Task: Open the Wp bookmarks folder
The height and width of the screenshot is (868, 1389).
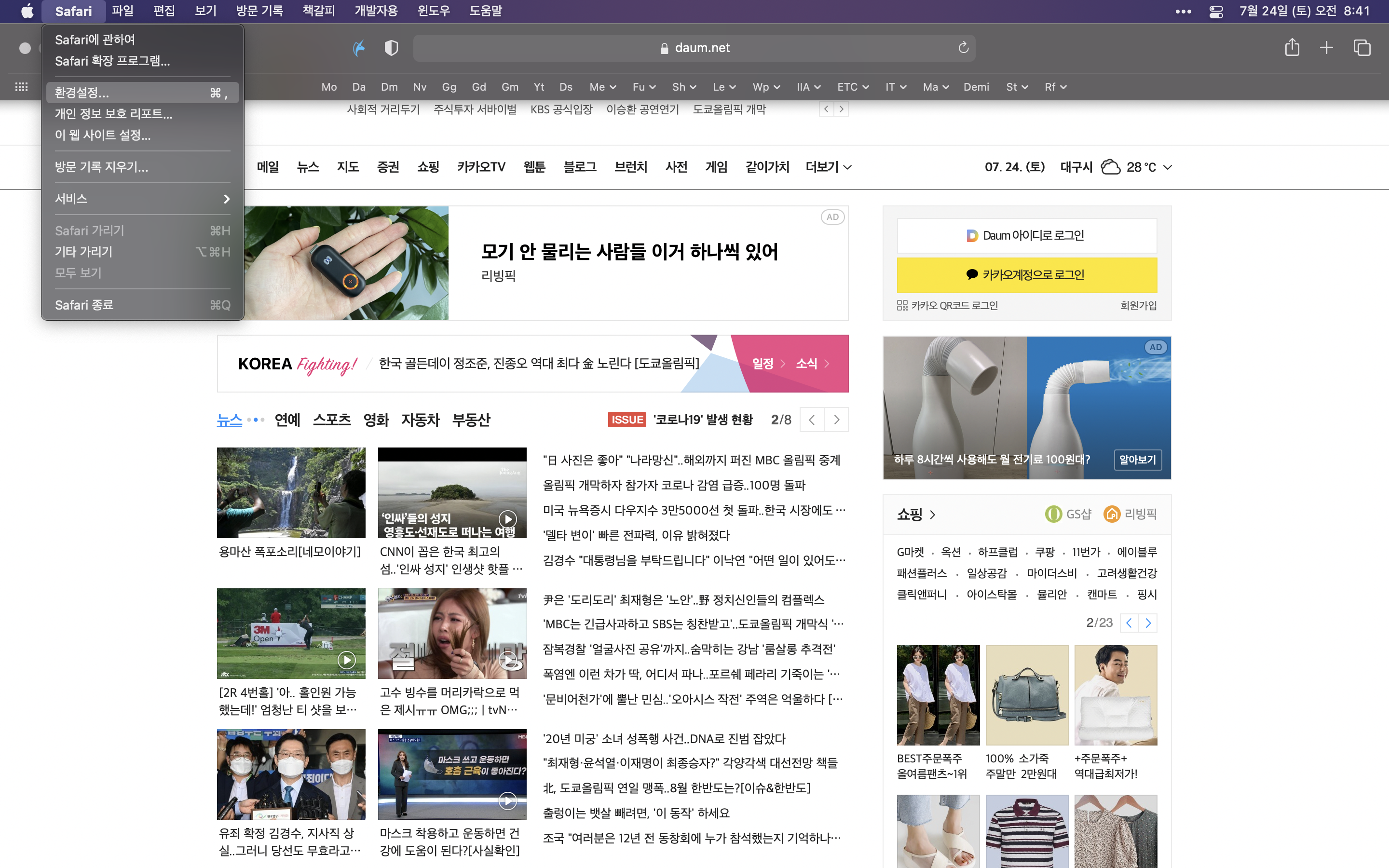Action: (x=766, y=87)
